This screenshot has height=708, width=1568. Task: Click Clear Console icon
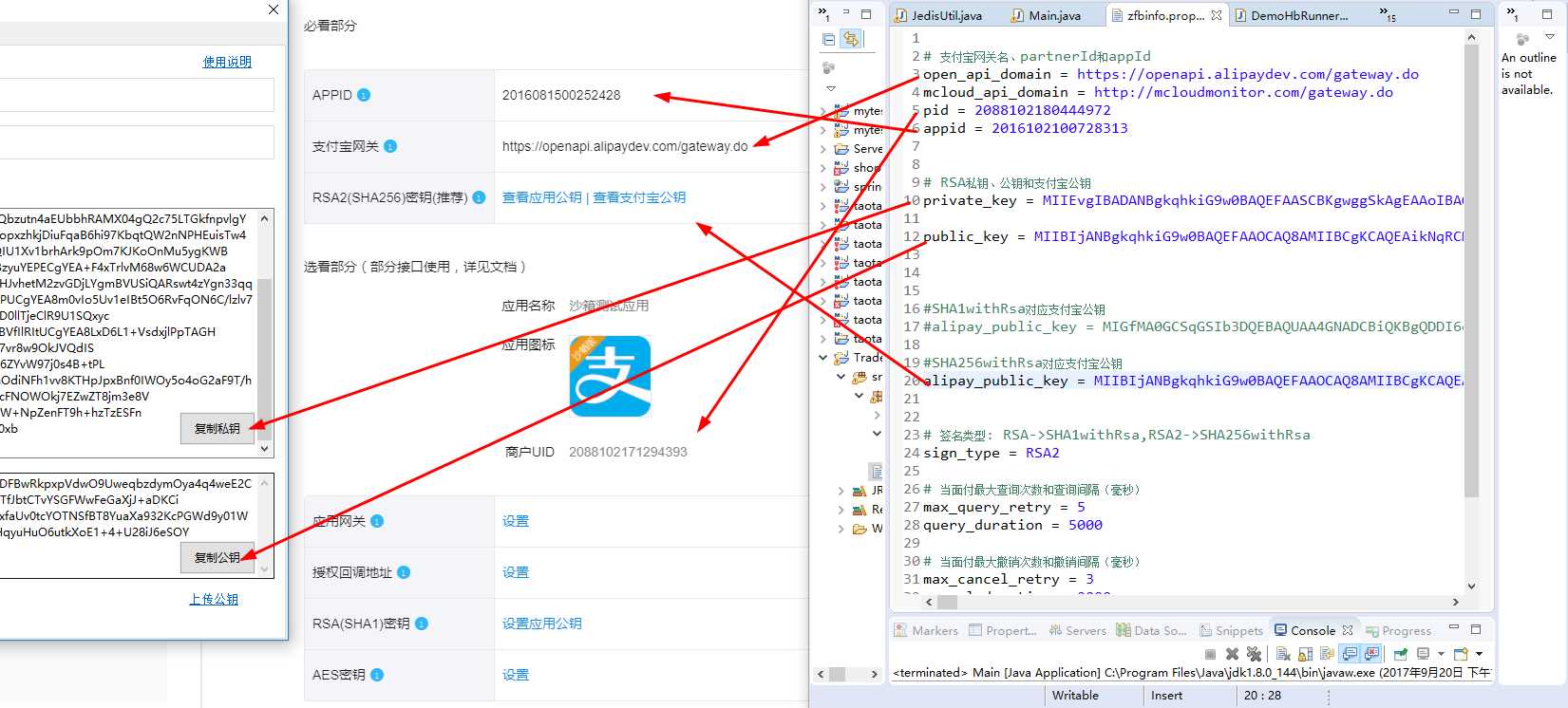click(1283, 654)
